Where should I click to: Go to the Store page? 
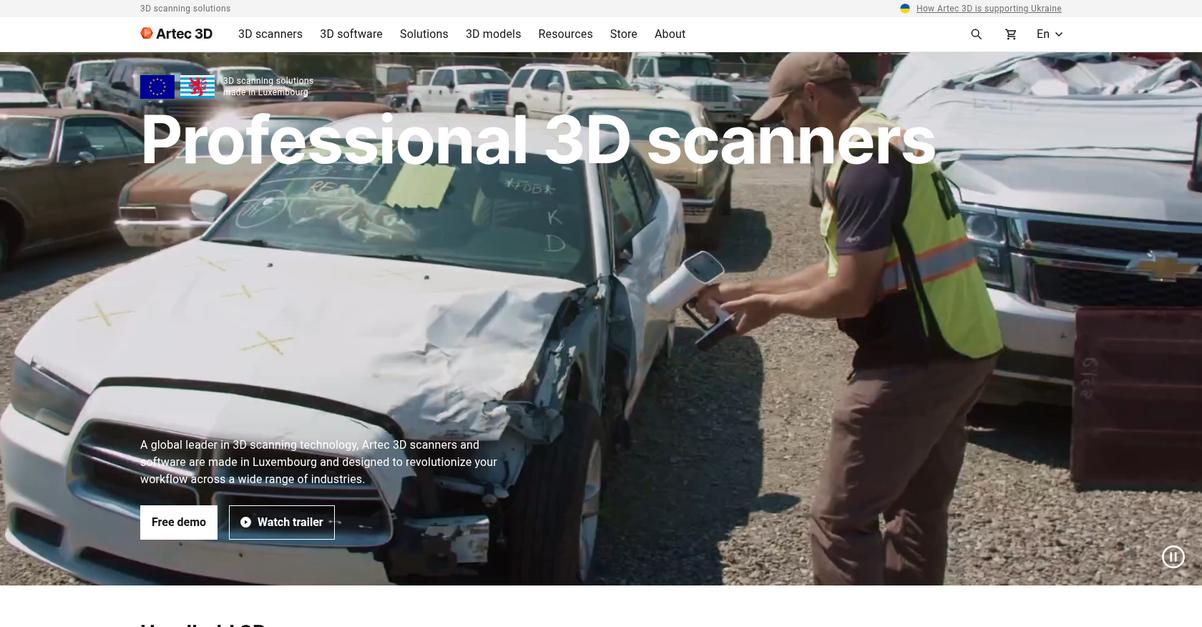pos(623,34)
